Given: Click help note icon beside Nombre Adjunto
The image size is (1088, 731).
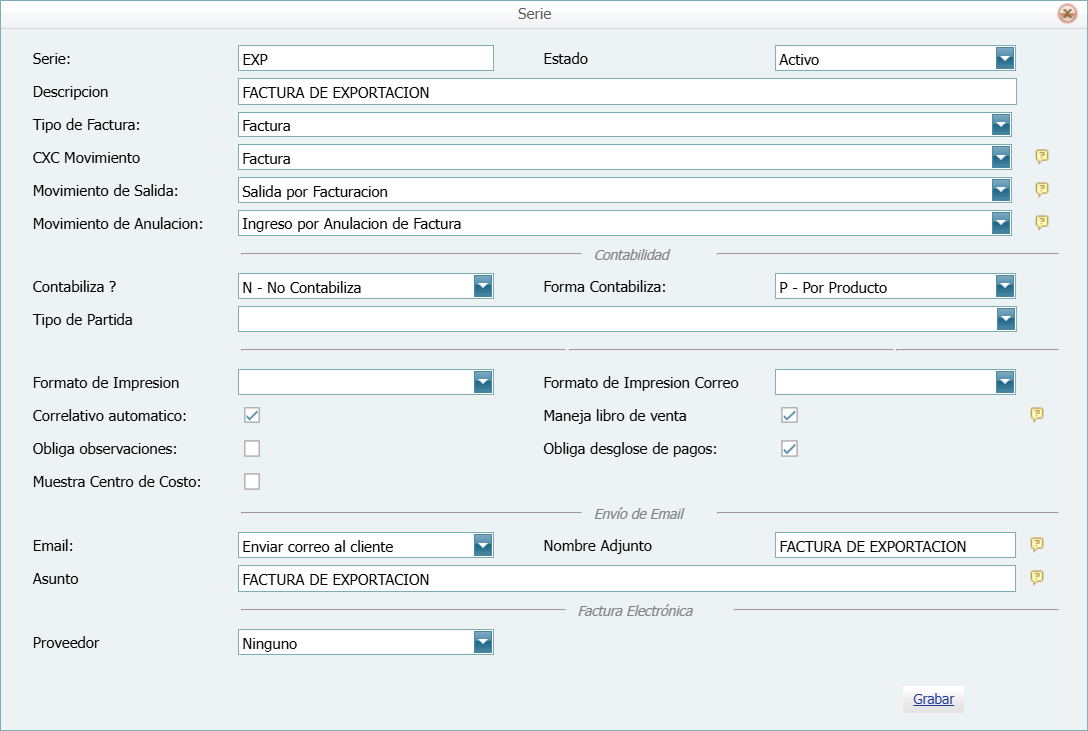Looking at the screenshot, I should pyautogui.click(x=1038, y=545).
